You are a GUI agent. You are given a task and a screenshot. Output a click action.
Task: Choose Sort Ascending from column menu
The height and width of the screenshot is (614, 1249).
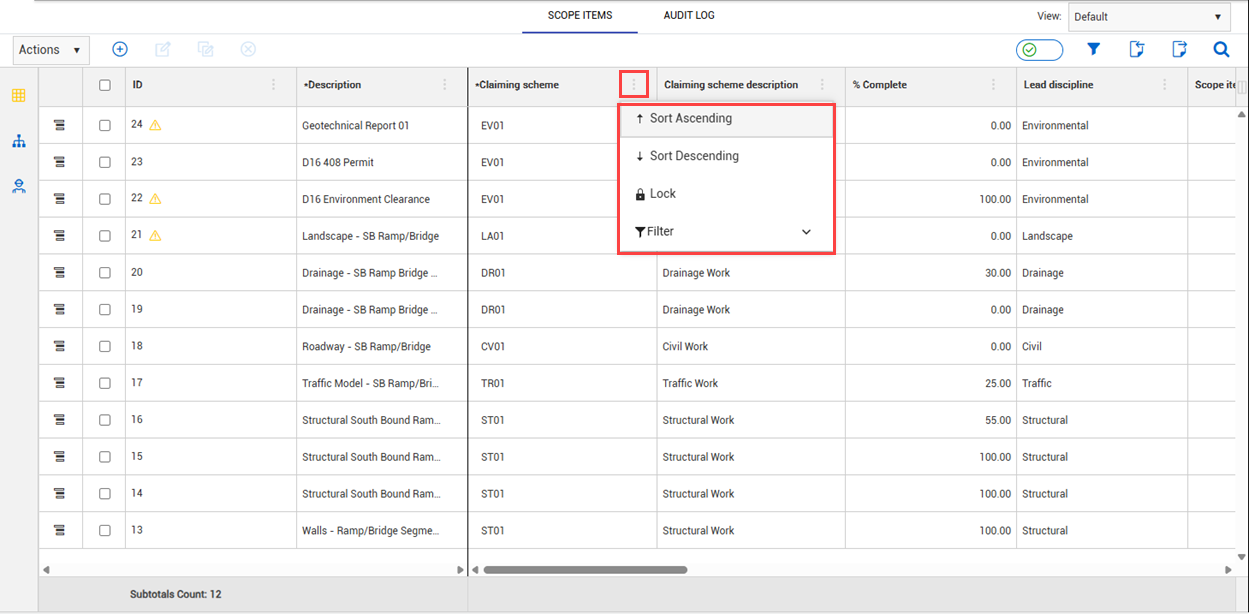point(727,119)
